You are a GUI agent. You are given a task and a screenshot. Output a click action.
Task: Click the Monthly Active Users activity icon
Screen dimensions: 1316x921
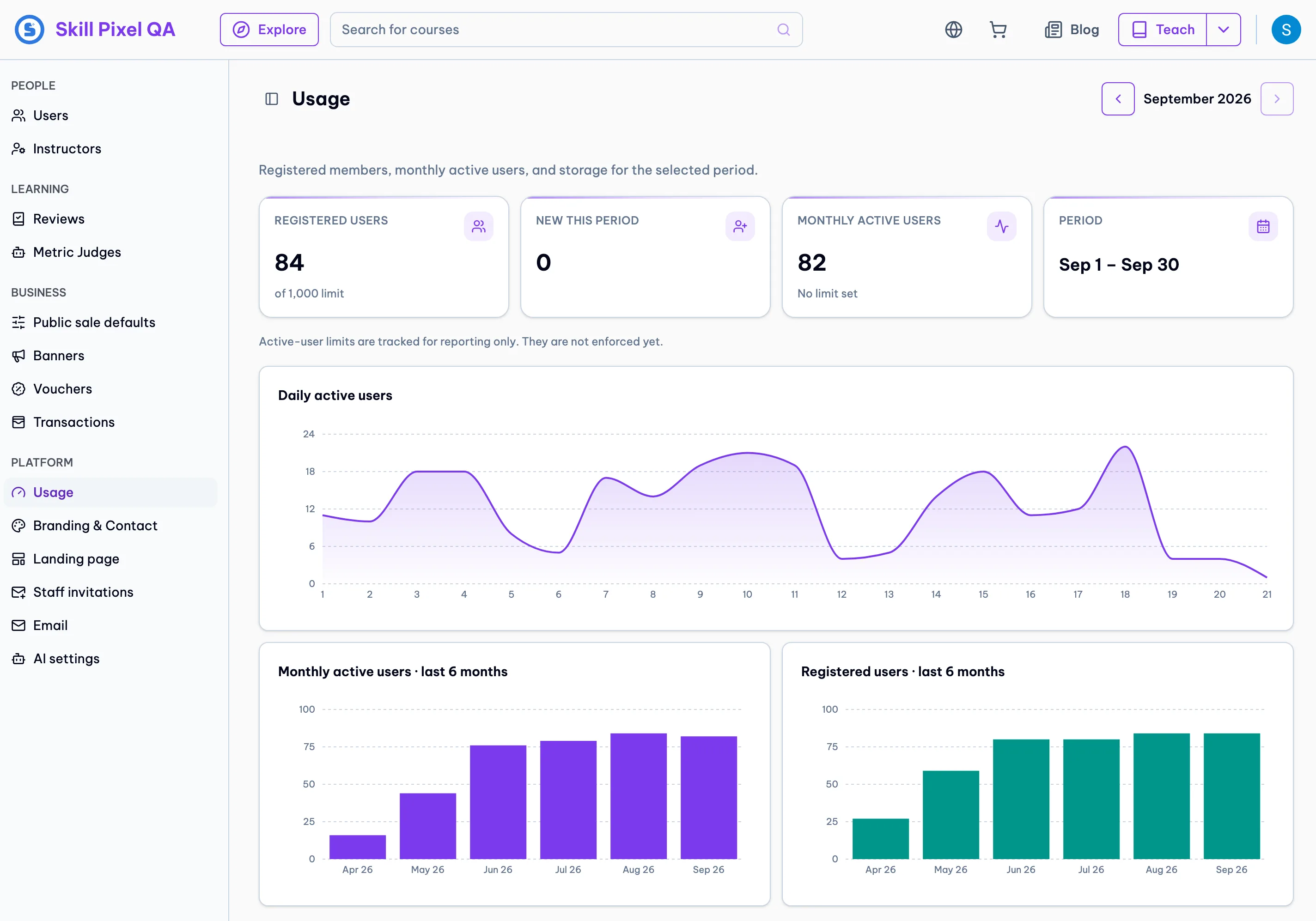tap(1001, 226)
